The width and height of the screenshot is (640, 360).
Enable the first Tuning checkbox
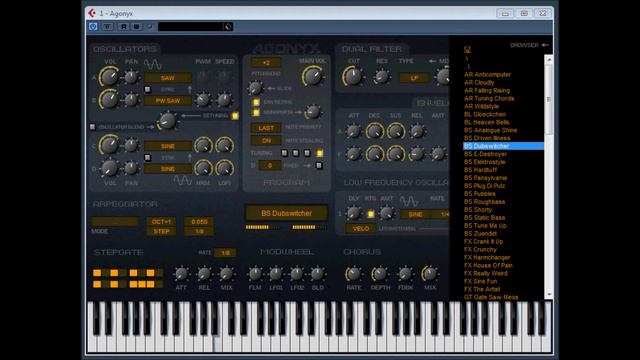(284, 153)
